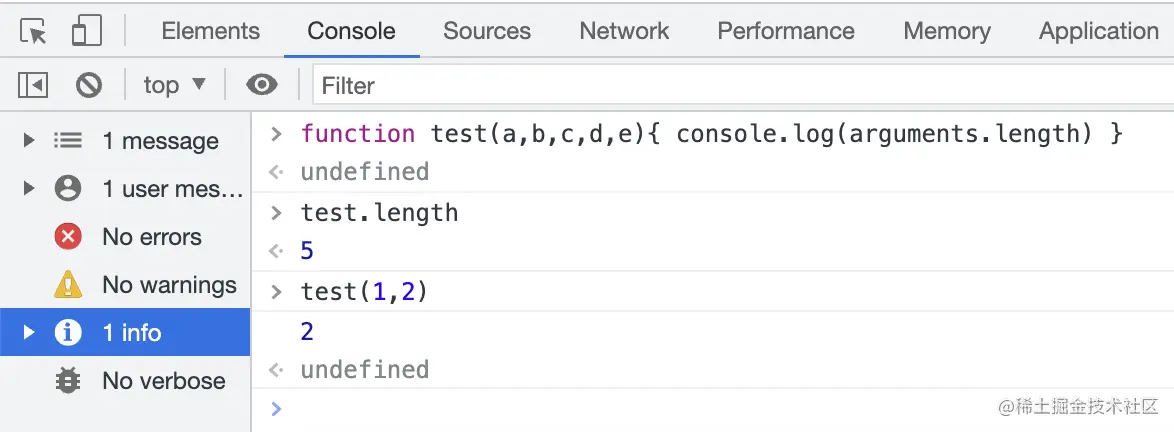
Task: Clear console with the ban icon
Action: 89,86
